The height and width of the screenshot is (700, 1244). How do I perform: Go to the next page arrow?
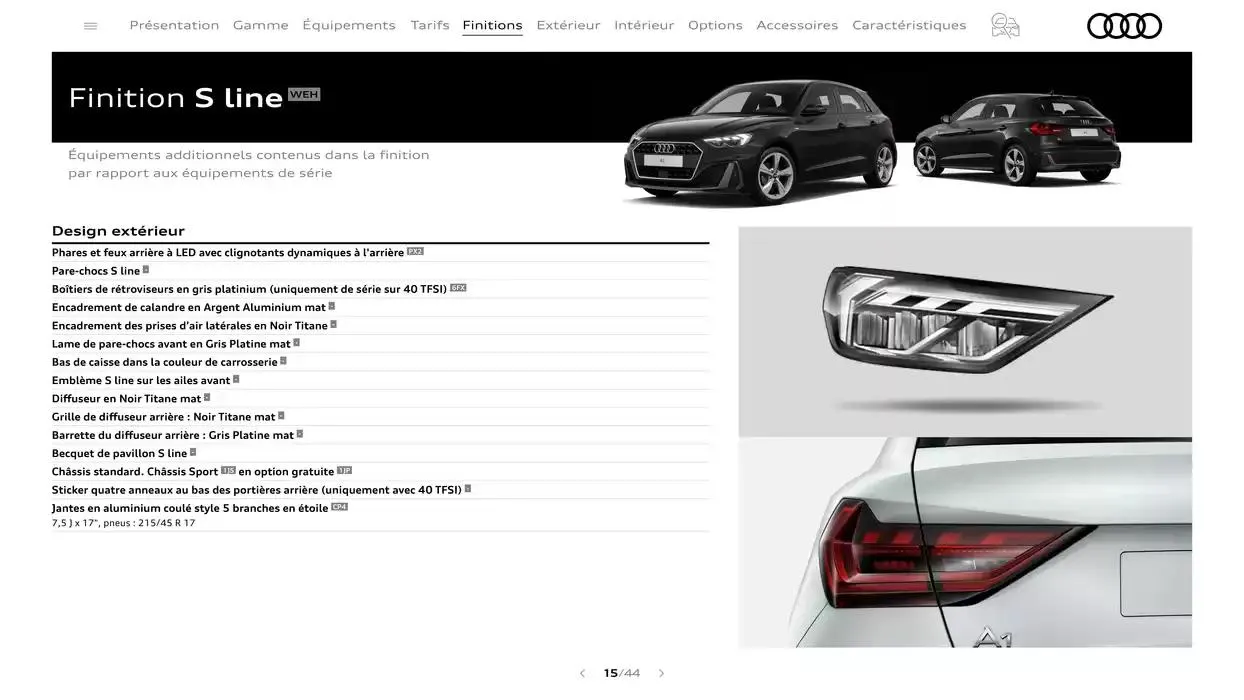(661, 674)
